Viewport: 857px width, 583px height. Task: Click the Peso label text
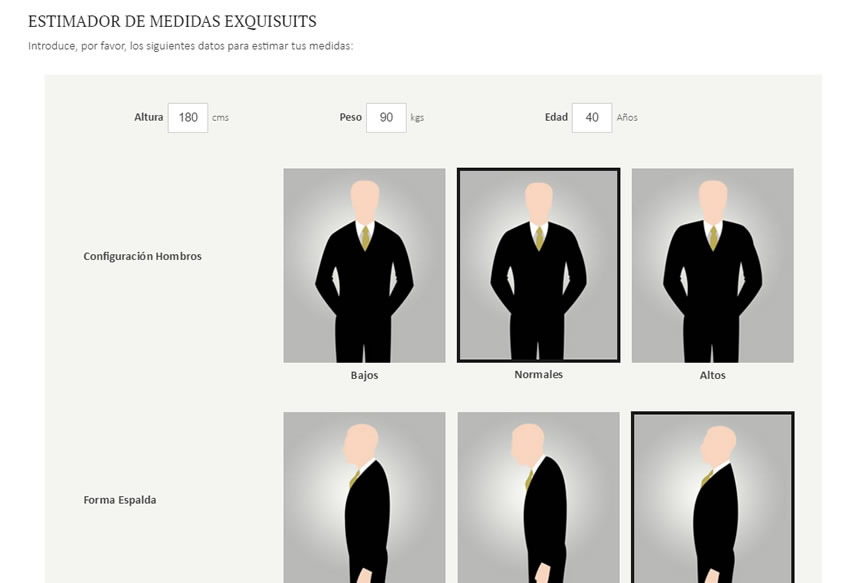[350, 117]
